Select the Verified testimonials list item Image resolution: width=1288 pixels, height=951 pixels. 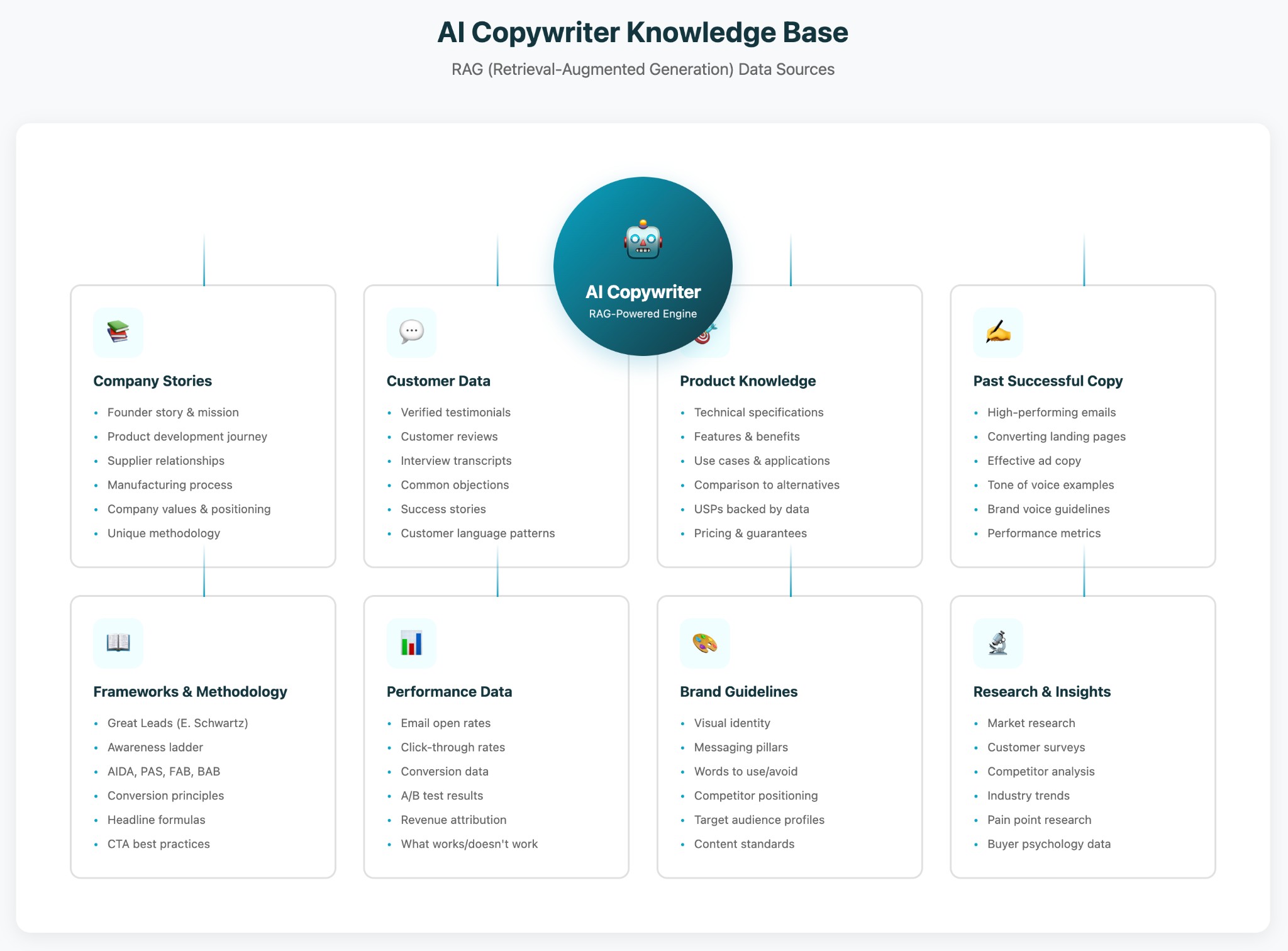455,412
